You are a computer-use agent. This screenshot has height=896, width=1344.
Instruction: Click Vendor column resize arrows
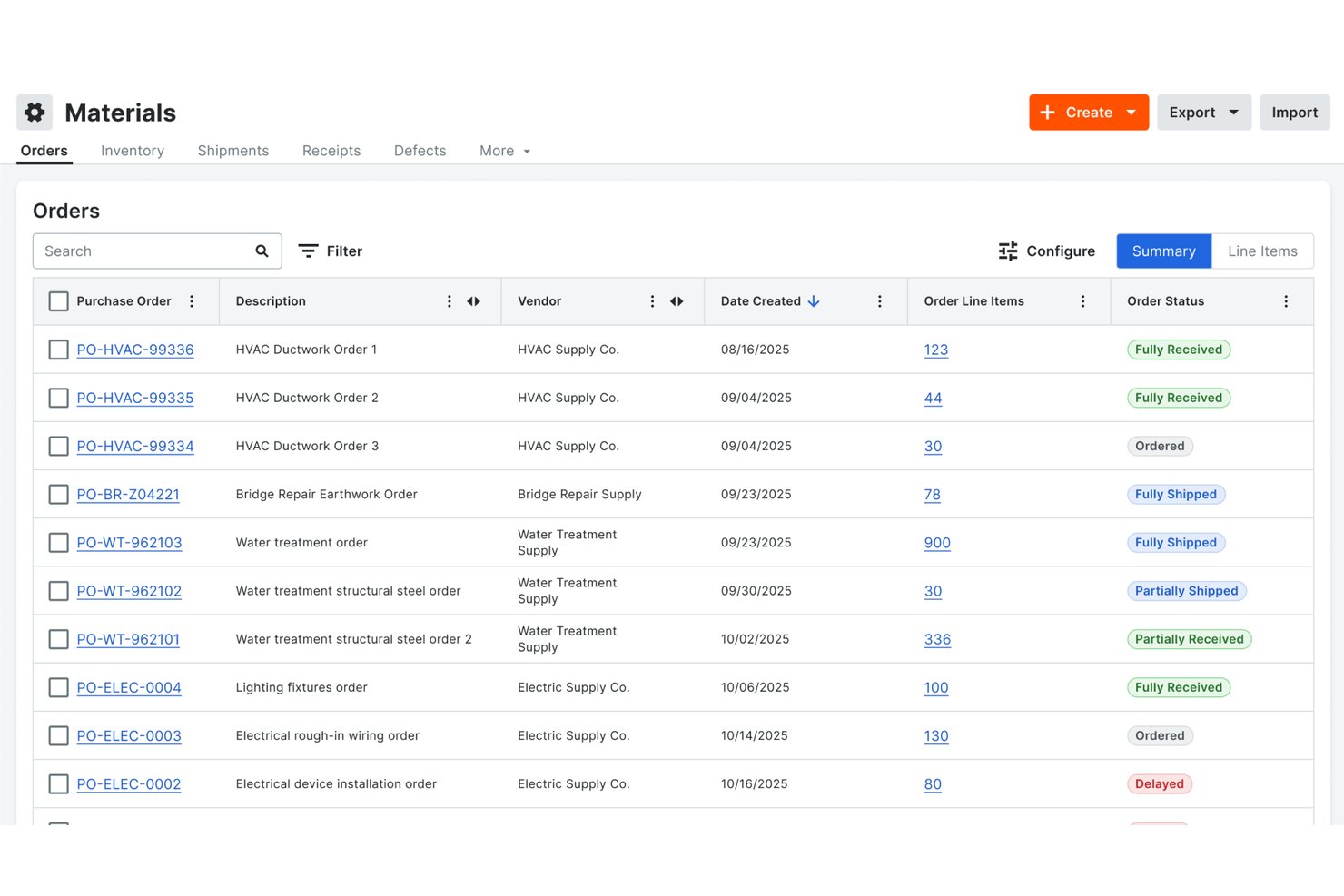tap(677, 301)
